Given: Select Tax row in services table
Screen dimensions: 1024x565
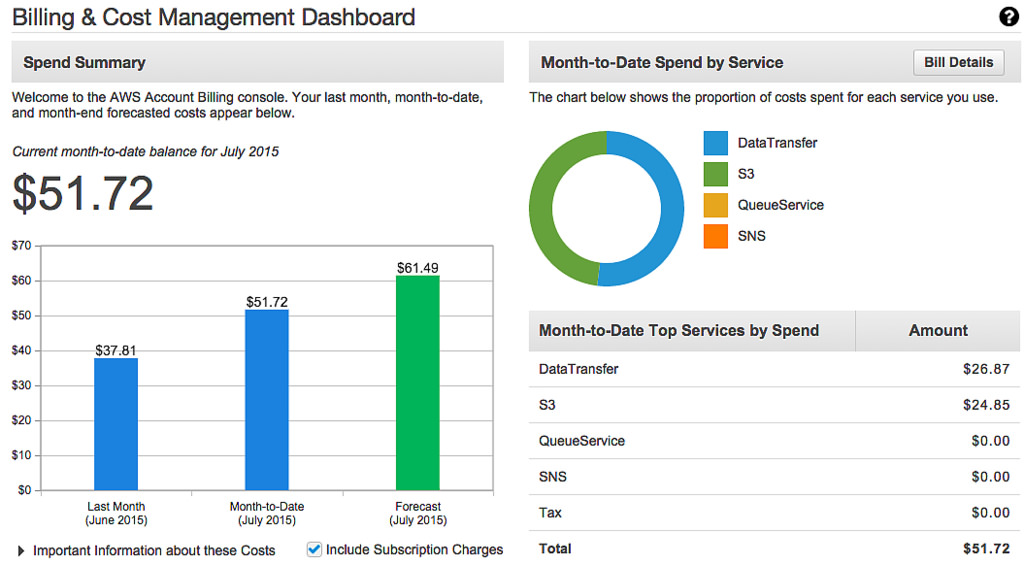Looking at the screenshot, I should tap(775, 513).
